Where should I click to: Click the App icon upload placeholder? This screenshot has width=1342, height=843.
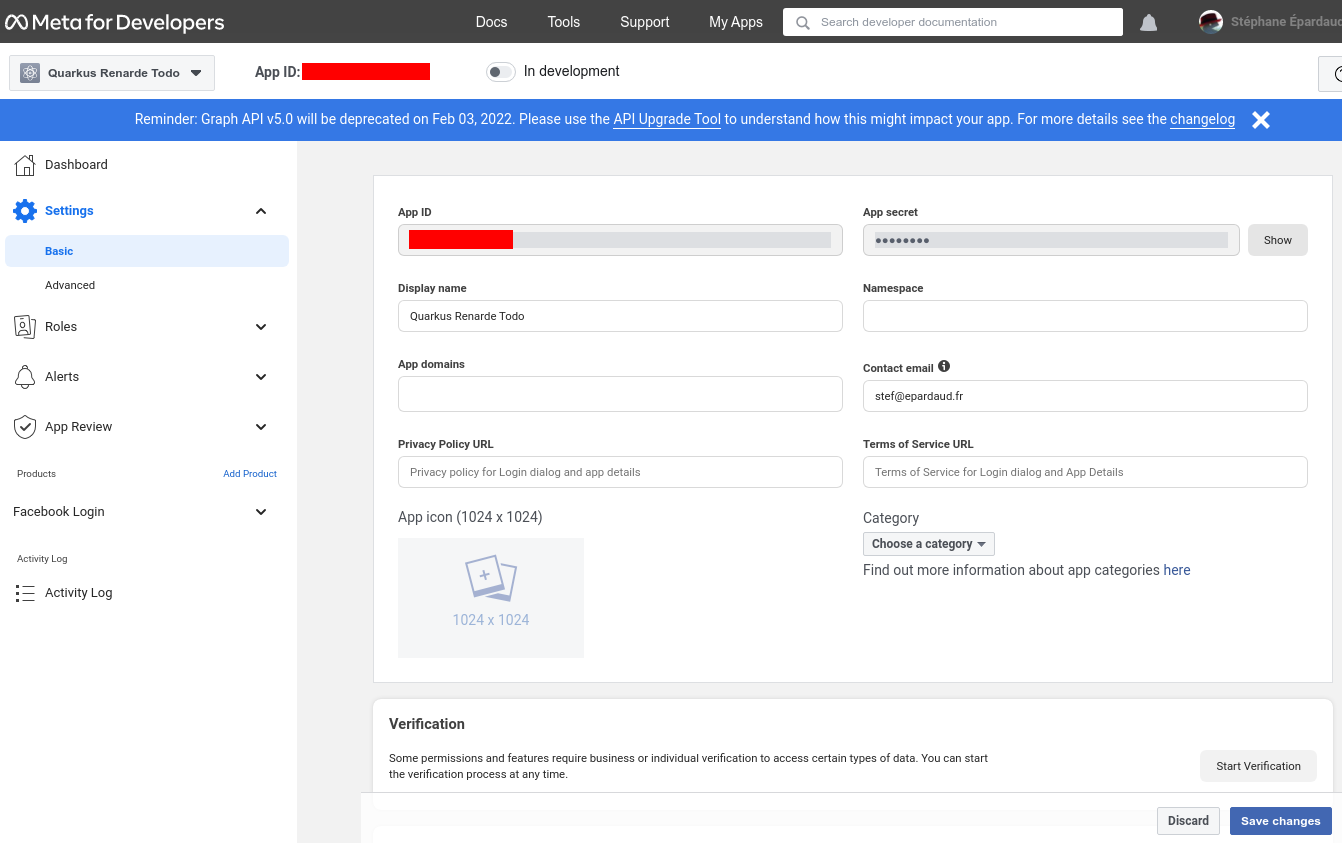491,598
